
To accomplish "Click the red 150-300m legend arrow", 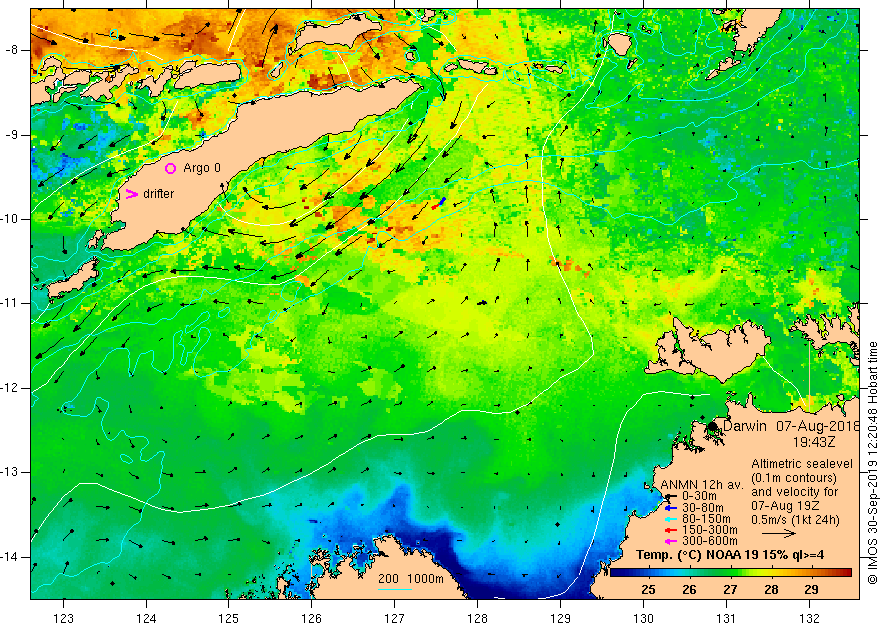I will 671,530.
